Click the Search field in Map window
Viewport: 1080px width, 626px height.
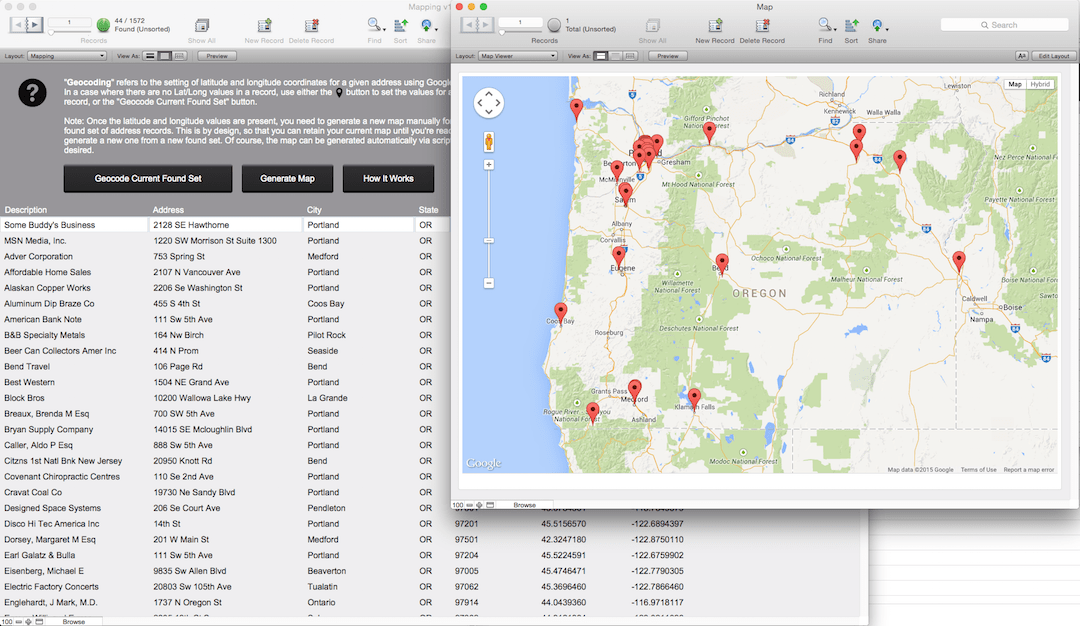point(1004,25)
